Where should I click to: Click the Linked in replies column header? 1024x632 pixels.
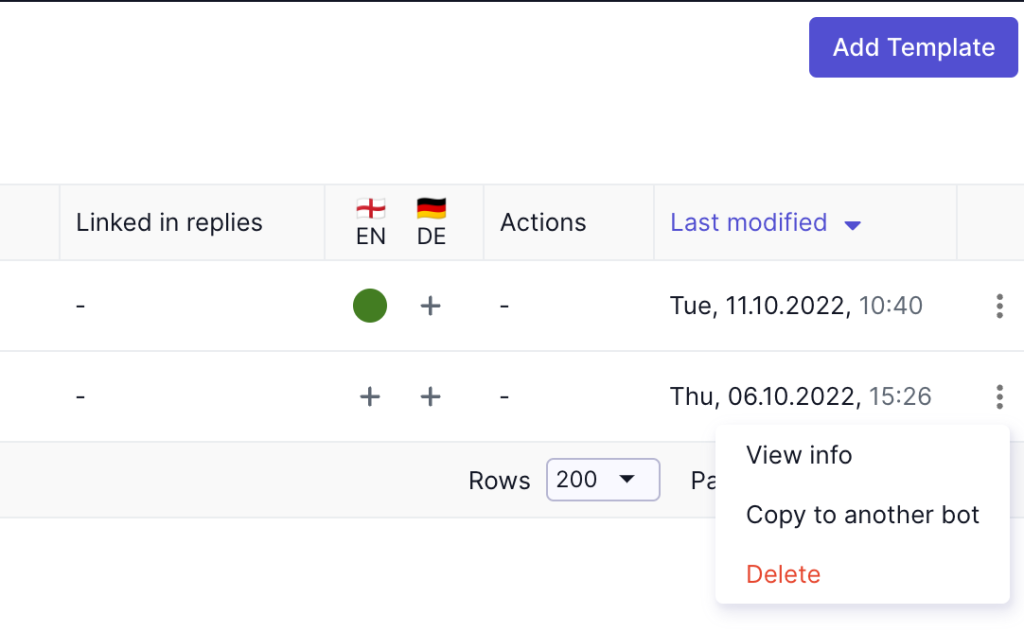[x=169, y=223]
